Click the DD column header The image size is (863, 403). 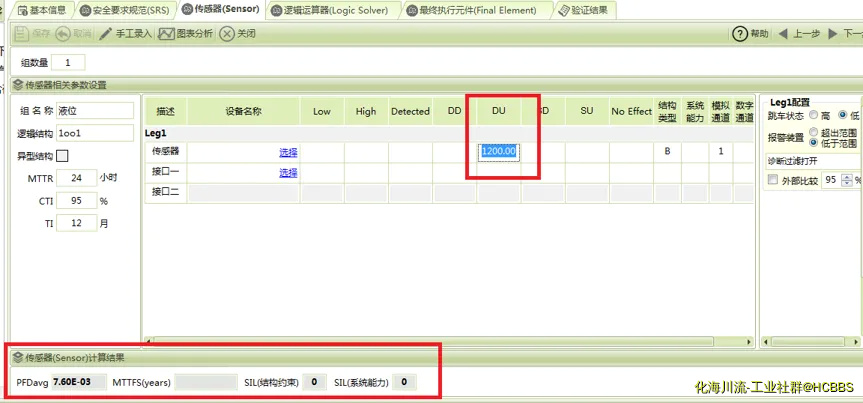[x=454, y=111]
